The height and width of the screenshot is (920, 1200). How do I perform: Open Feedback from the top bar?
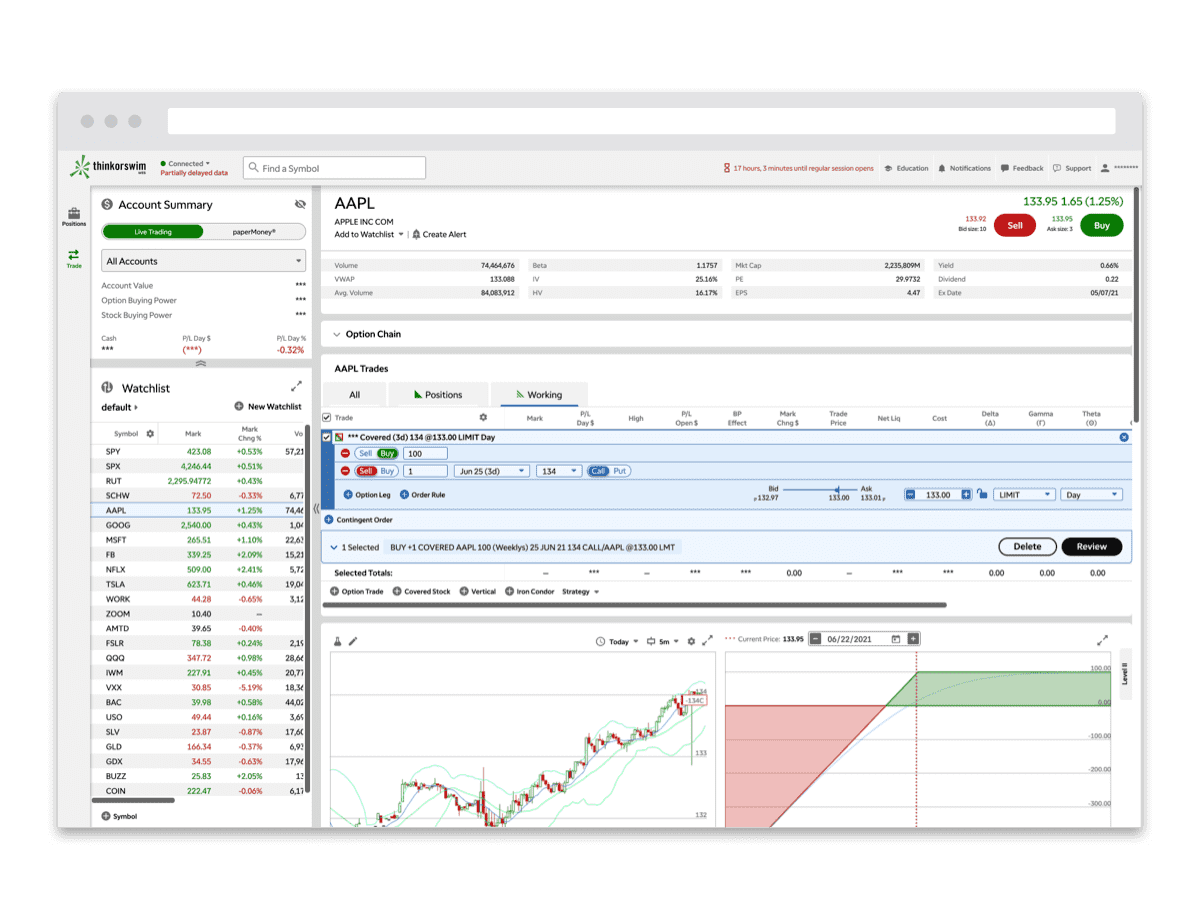(1022, 168)
